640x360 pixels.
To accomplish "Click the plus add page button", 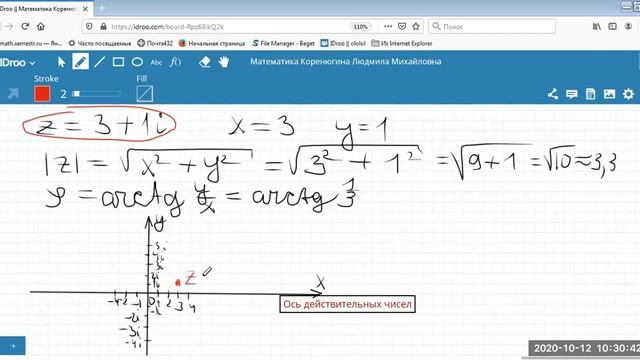I will [13, 346].
